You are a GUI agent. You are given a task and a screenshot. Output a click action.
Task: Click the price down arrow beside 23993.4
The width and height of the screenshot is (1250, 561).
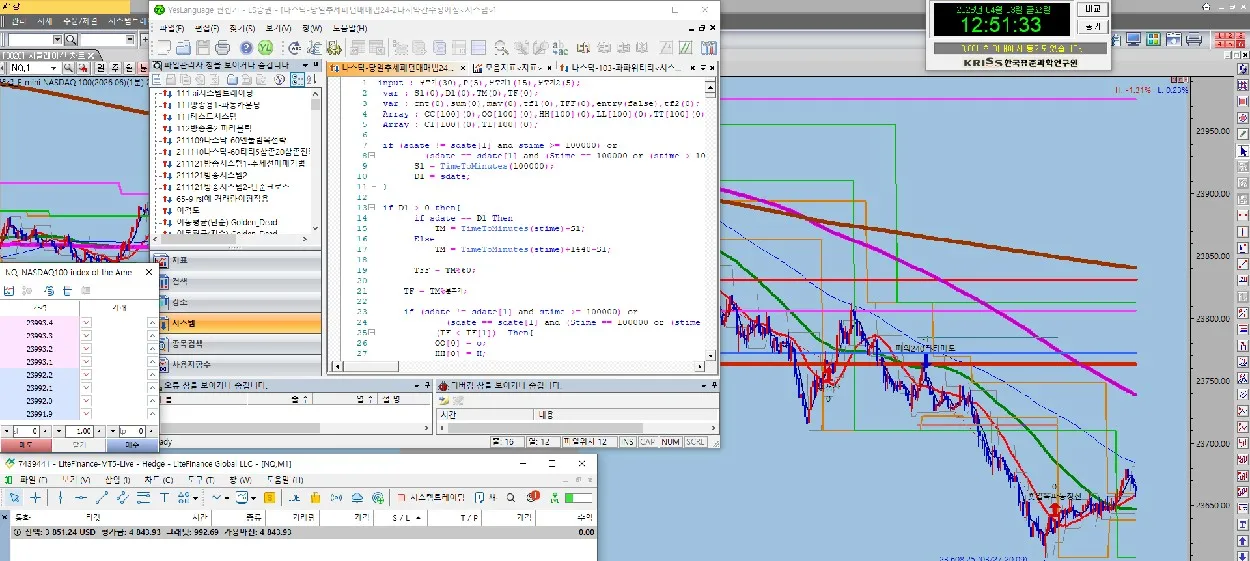(87, 322)
